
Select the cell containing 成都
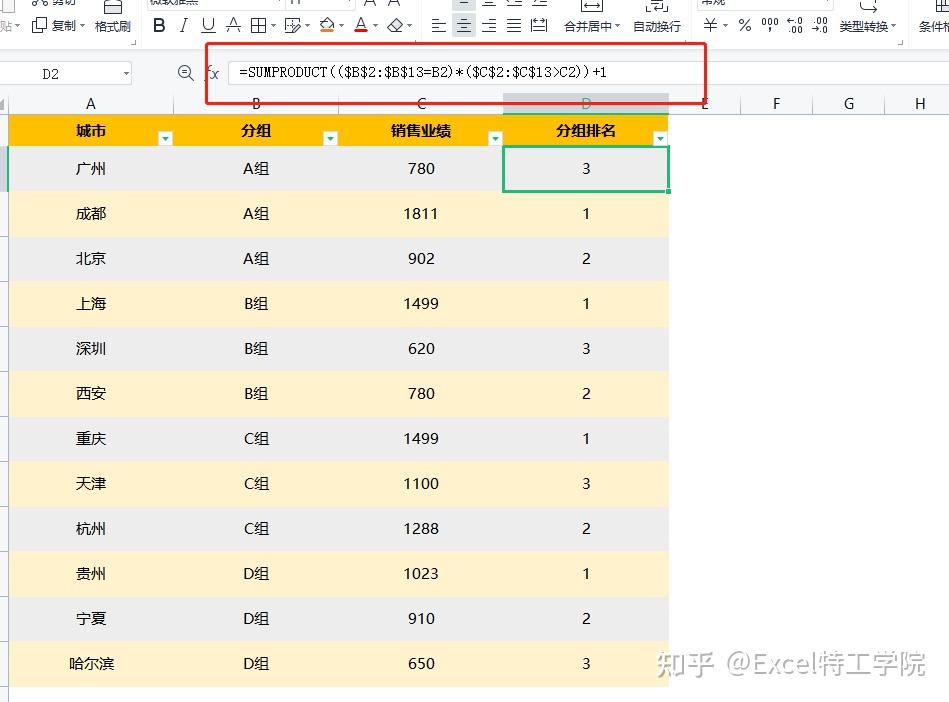[x=91, y=214]
